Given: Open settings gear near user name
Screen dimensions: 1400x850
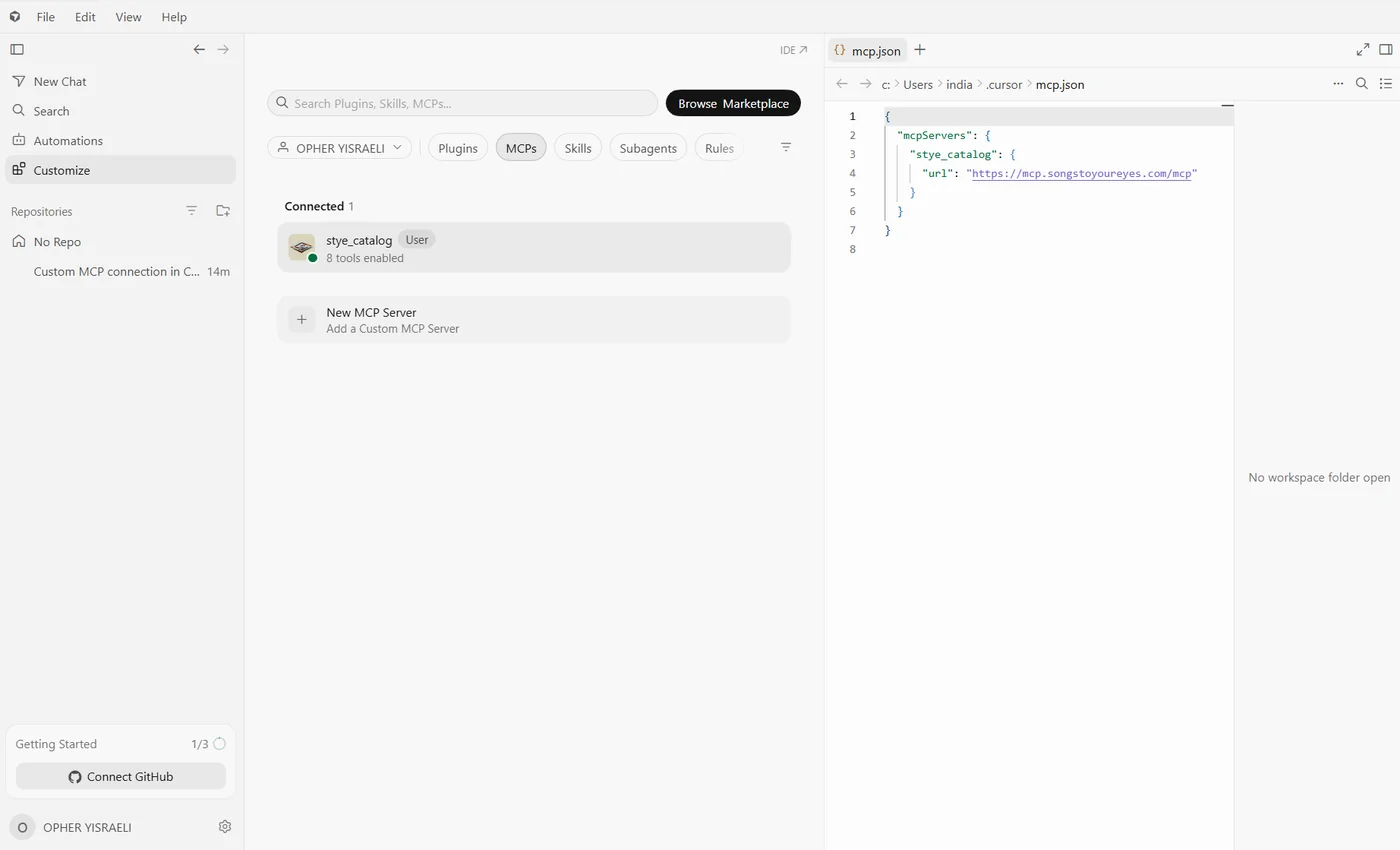Looking at the screenshot, I should coord(225,826).
